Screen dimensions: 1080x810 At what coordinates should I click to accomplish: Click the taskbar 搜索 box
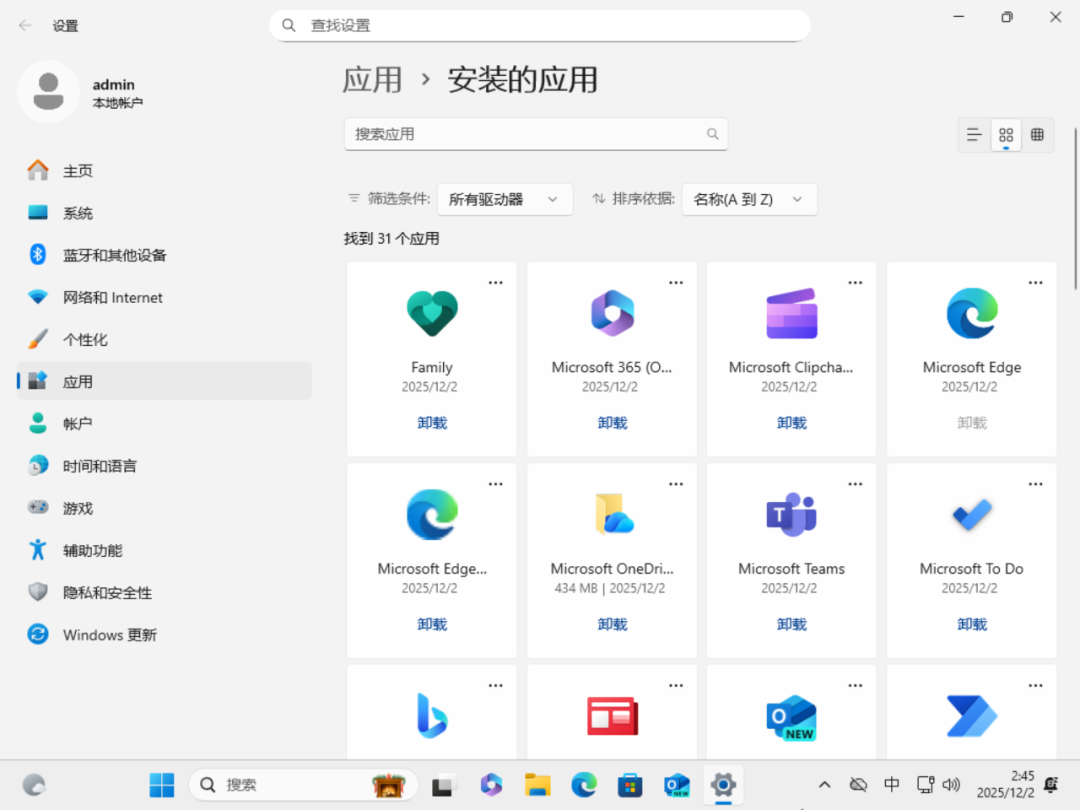(303, 785)
